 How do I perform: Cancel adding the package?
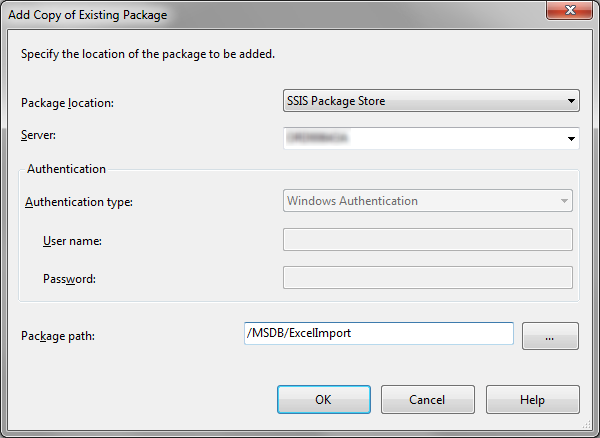[427, 400]
